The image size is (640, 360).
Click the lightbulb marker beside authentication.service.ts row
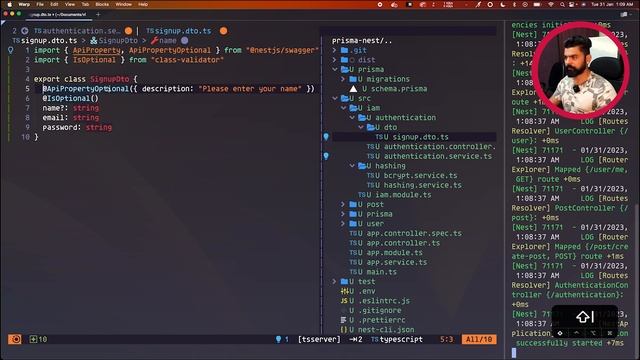point(326,156)
